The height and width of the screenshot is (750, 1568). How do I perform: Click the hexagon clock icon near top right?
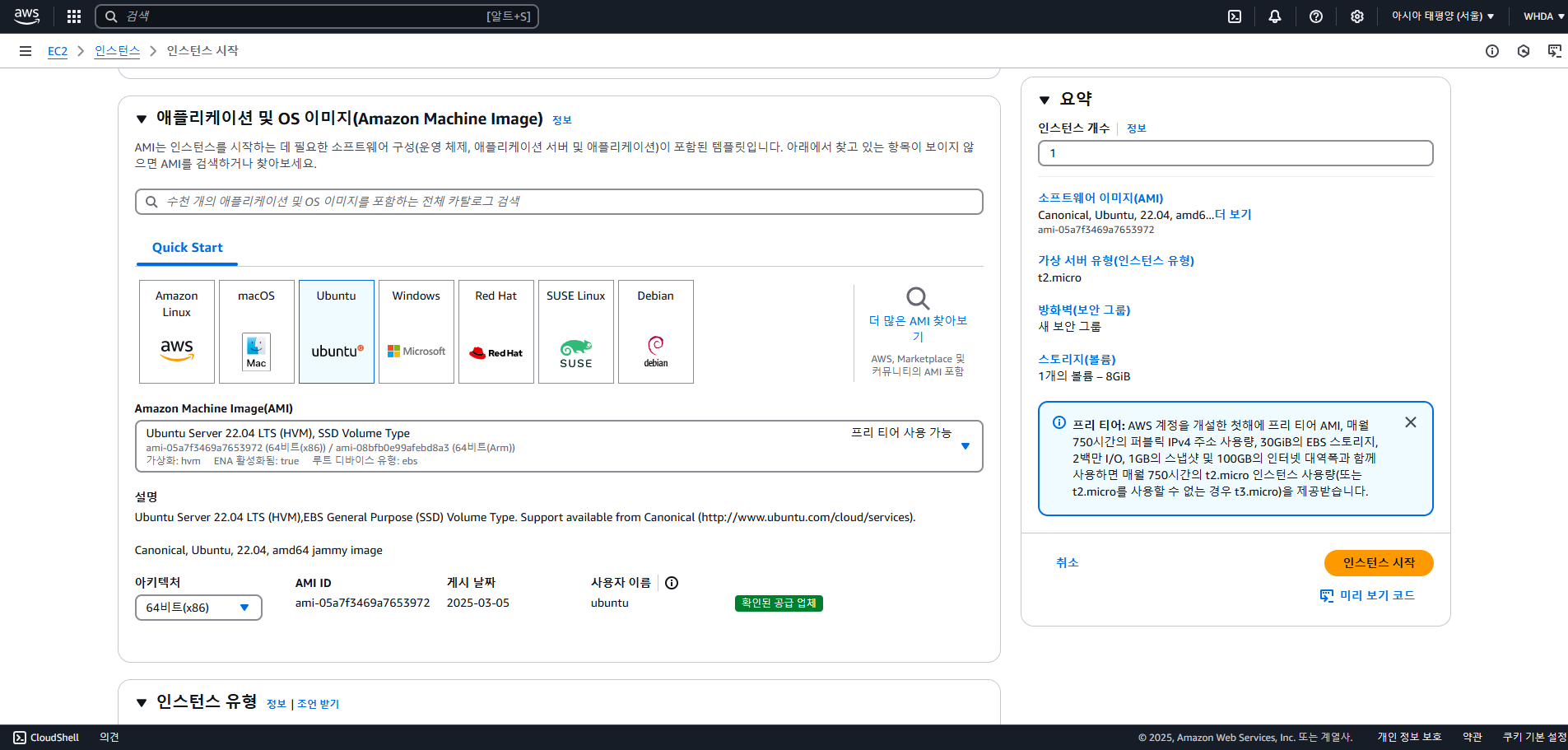click(1524, 51)
